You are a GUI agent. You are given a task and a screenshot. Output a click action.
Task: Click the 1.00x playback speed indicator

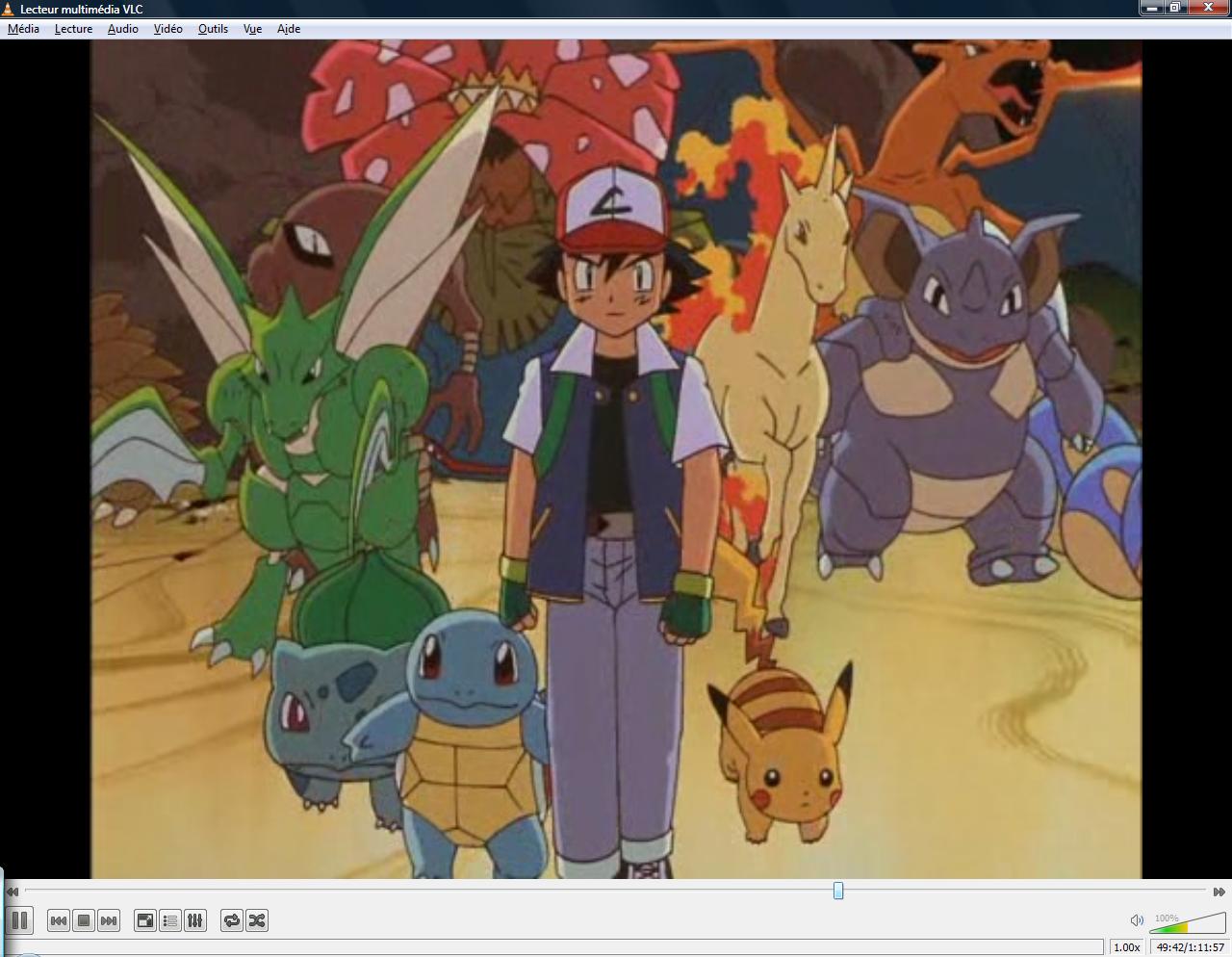pos(1126,947)
